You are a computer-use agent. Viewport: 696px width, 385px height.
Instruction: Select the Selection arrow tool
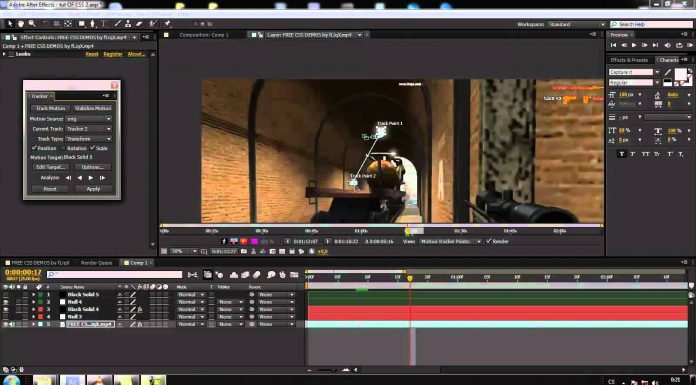[x=10, y=24]
